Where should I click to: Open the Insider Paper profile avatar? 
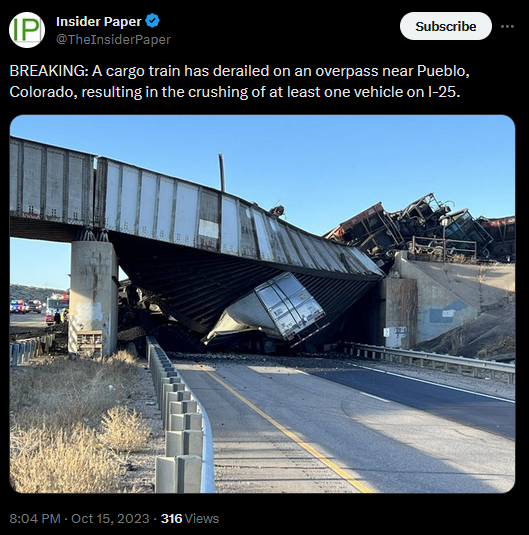coord(27,30)
